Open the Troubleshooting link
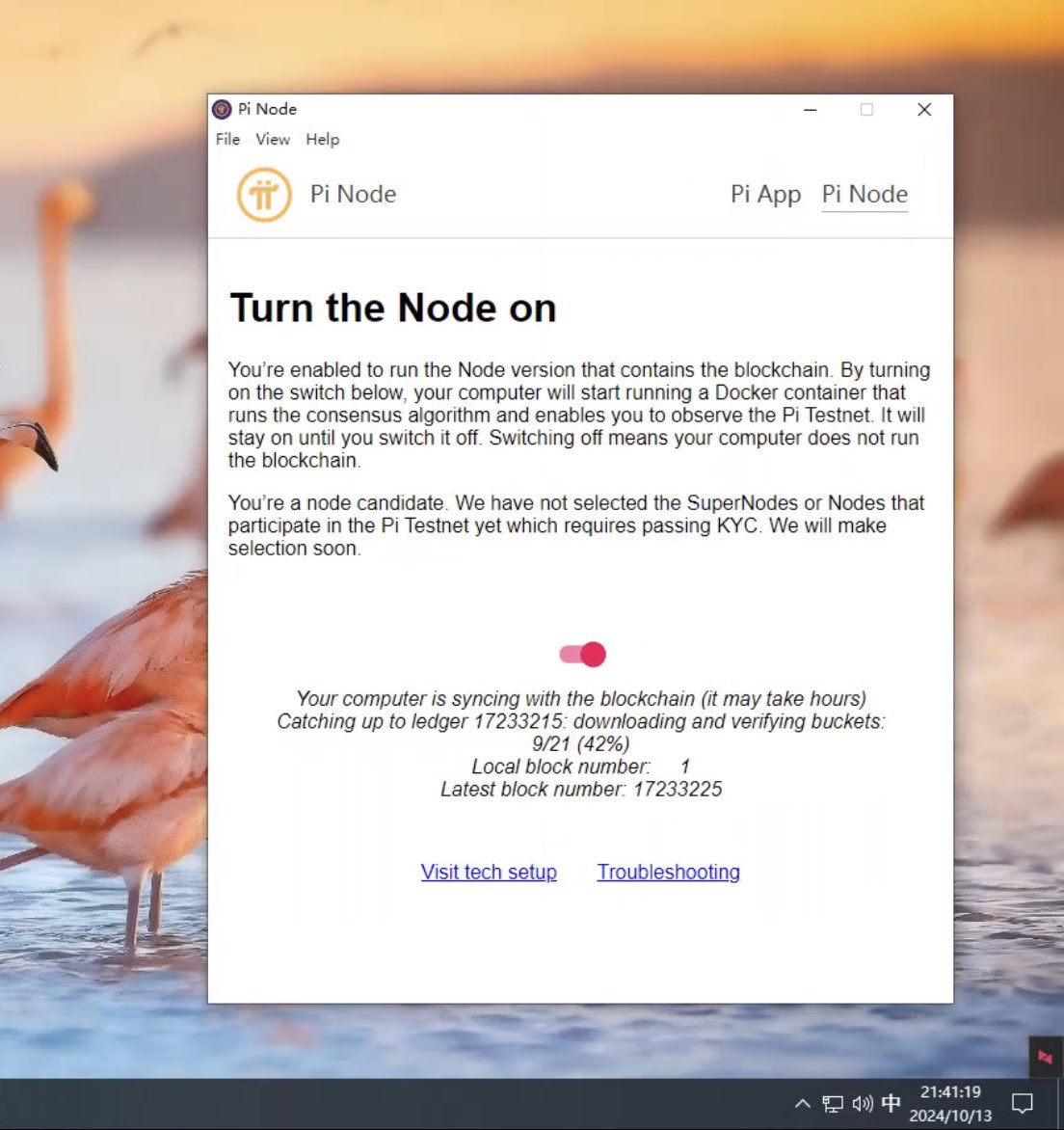The image size is (1064, 1130). (669, 872)
